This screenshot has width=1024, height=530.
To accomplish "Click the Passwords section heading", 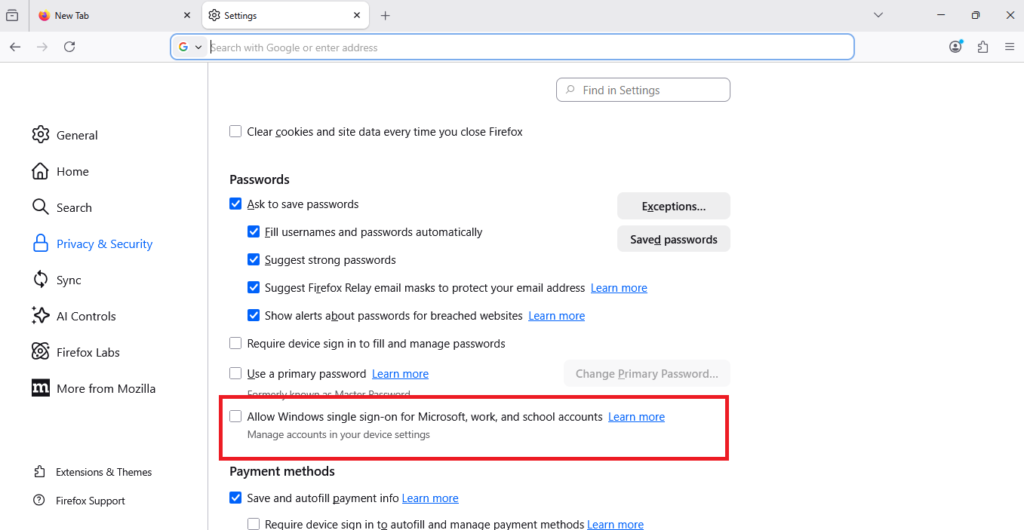I will (x=259, y=179).
